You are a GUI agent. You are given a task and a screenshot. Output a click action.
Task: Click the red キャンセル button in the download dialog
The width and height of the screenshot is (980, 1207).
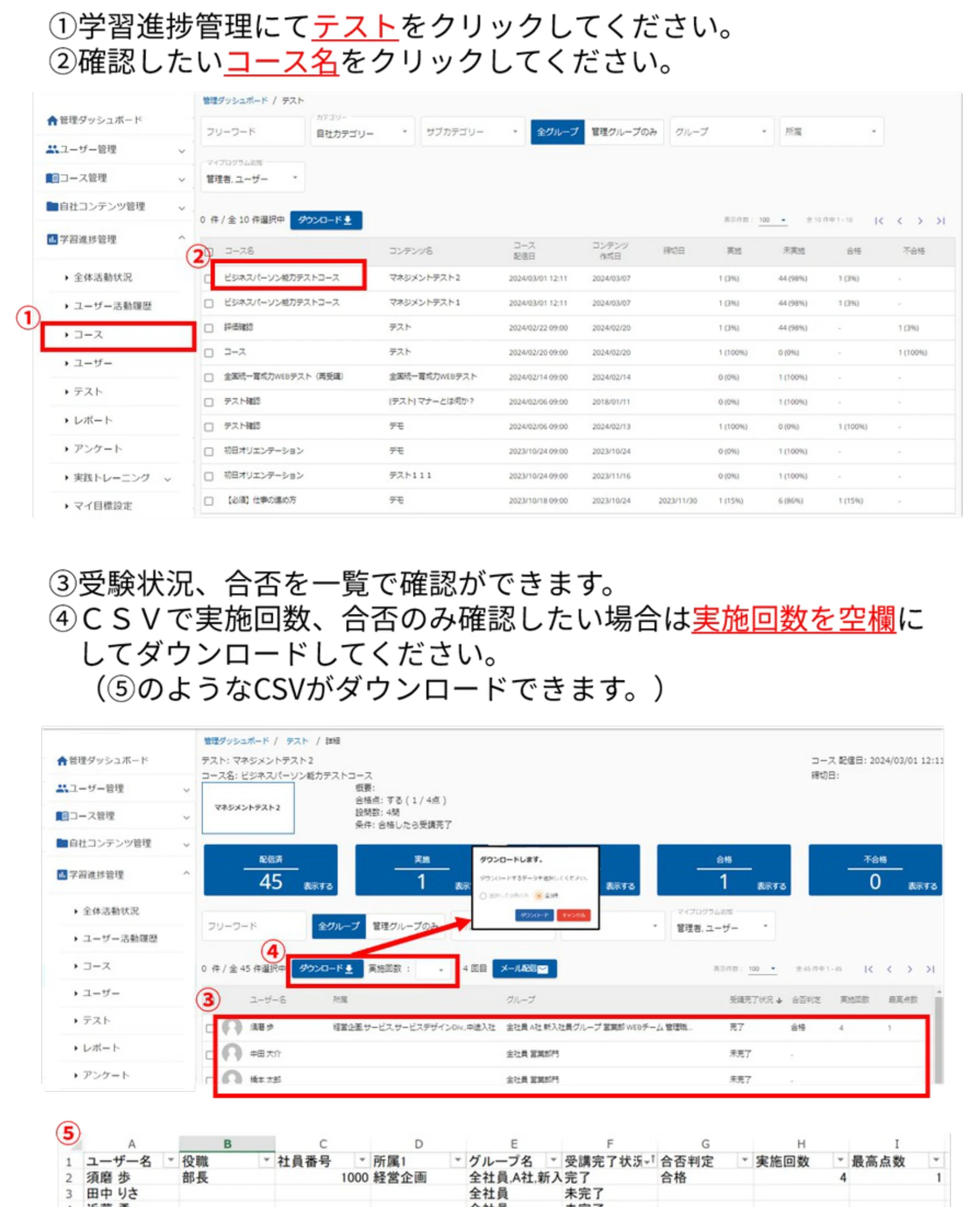(x=573, y=915)
